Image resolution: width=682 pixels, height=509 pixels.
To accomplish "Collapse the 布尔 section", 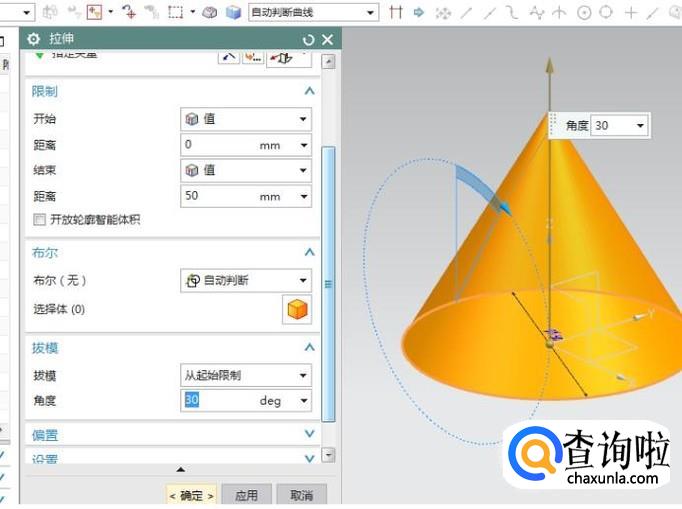I will click(309, 252).
